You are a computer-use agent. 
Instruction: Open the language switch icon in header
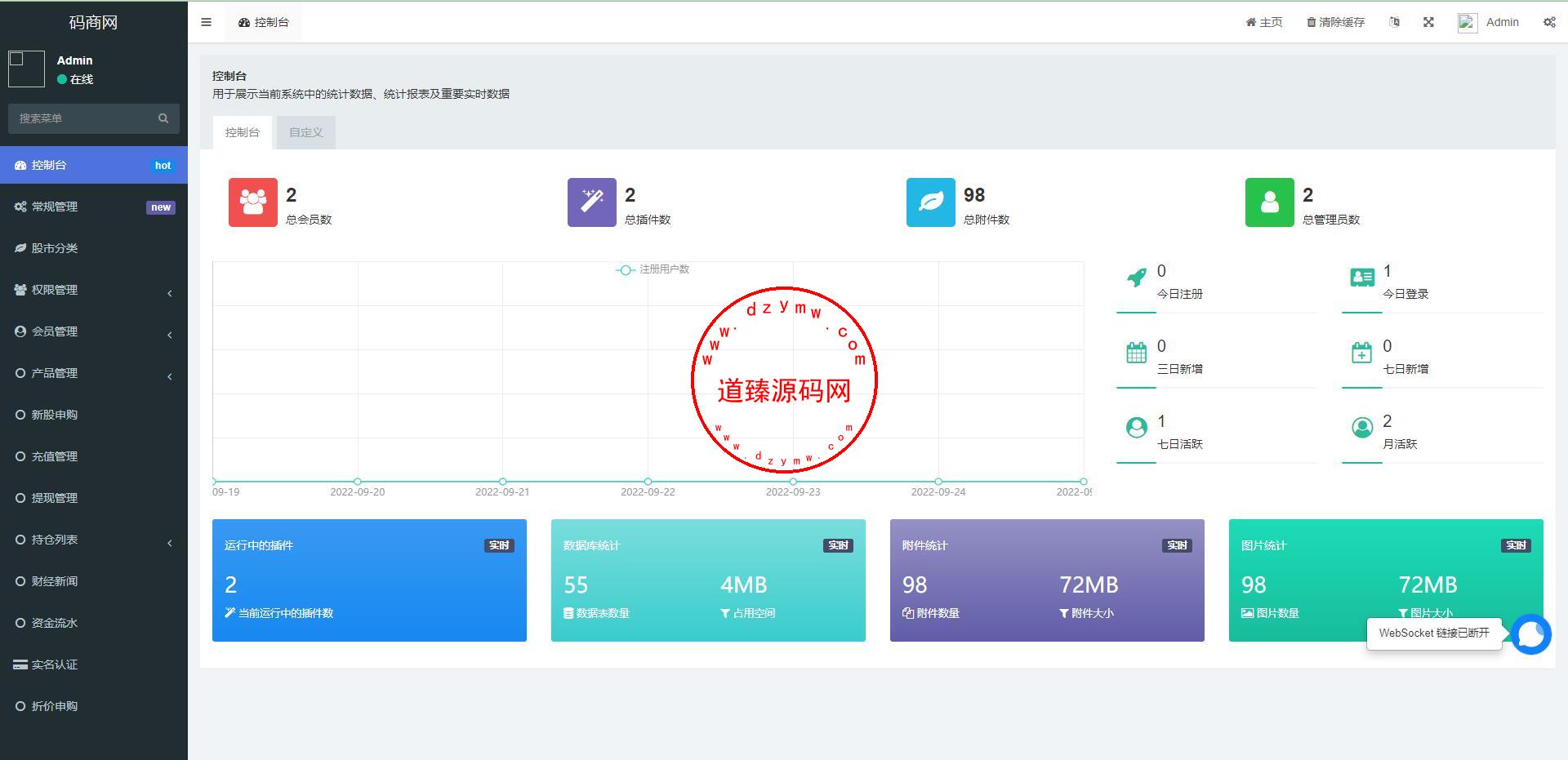pos(1395,22)
